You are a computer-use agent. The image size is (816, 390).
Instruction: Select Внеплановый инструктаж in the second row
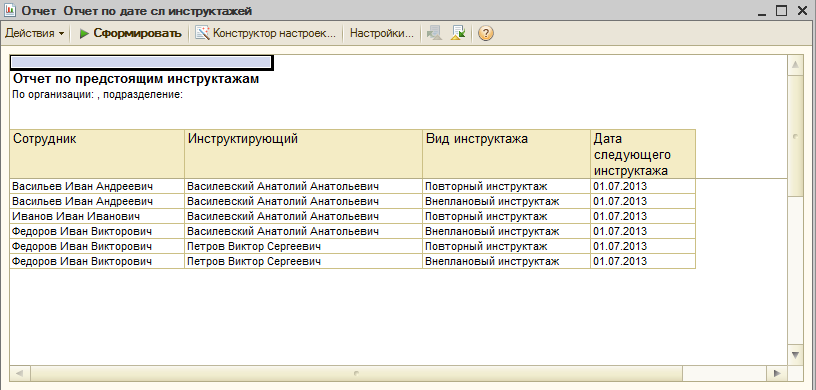[x=506, y=201]
